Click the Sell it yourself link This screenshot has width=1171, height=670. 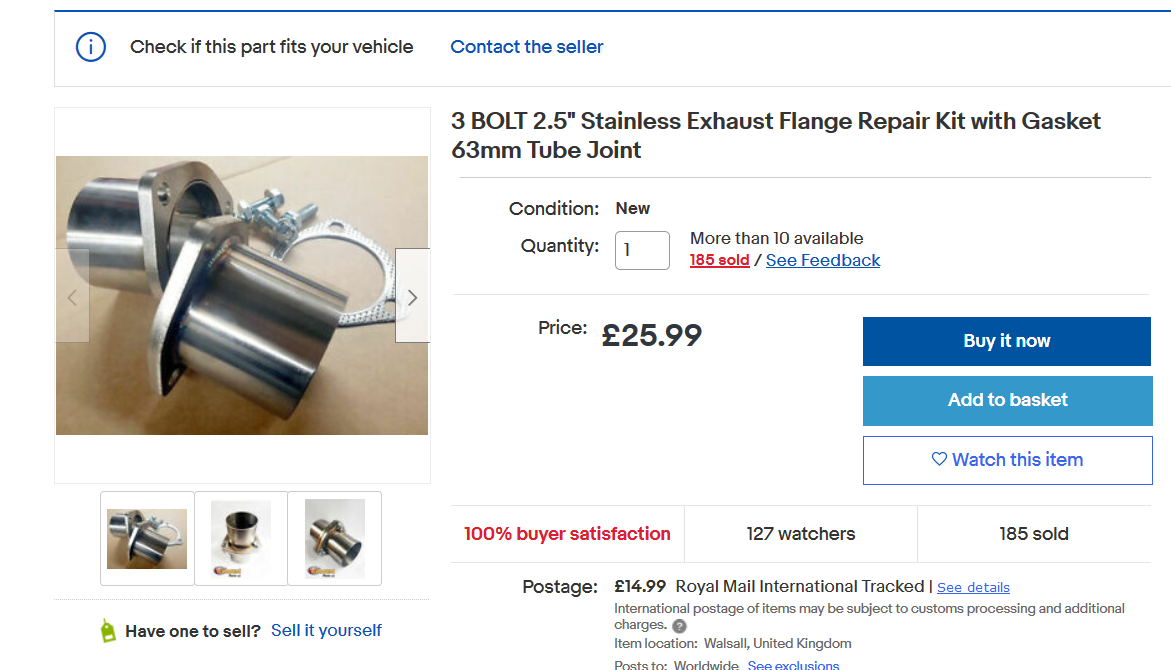(x=326, y=630)
